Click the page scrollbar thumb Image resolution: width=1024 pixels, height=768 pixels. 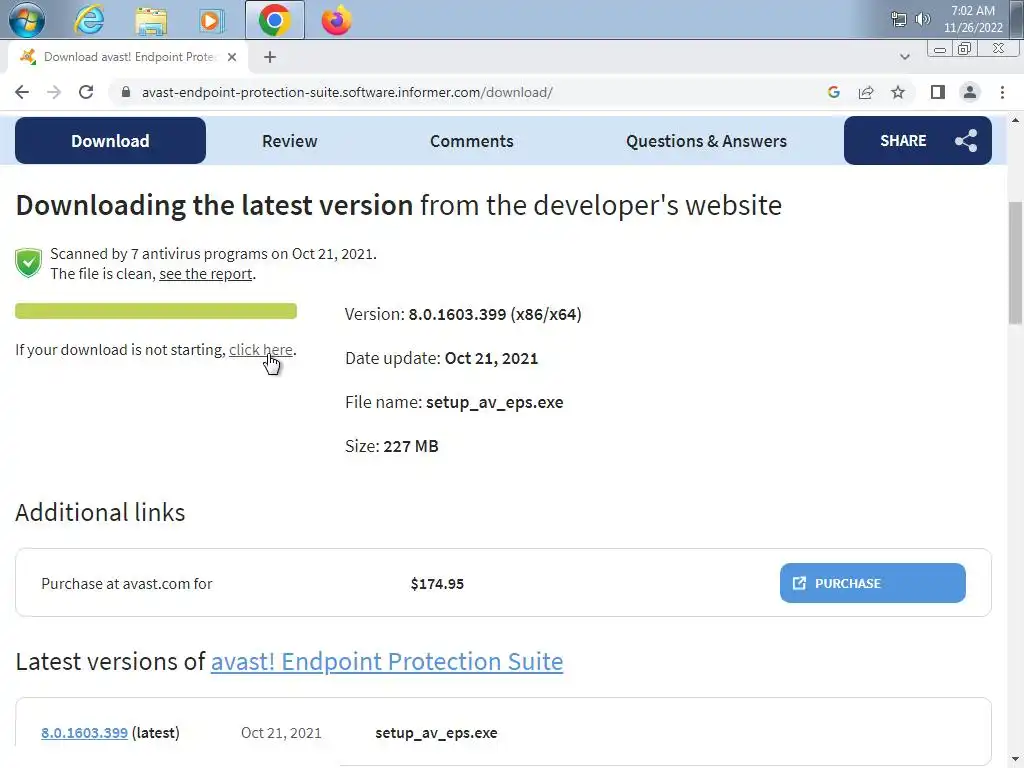1015,263
